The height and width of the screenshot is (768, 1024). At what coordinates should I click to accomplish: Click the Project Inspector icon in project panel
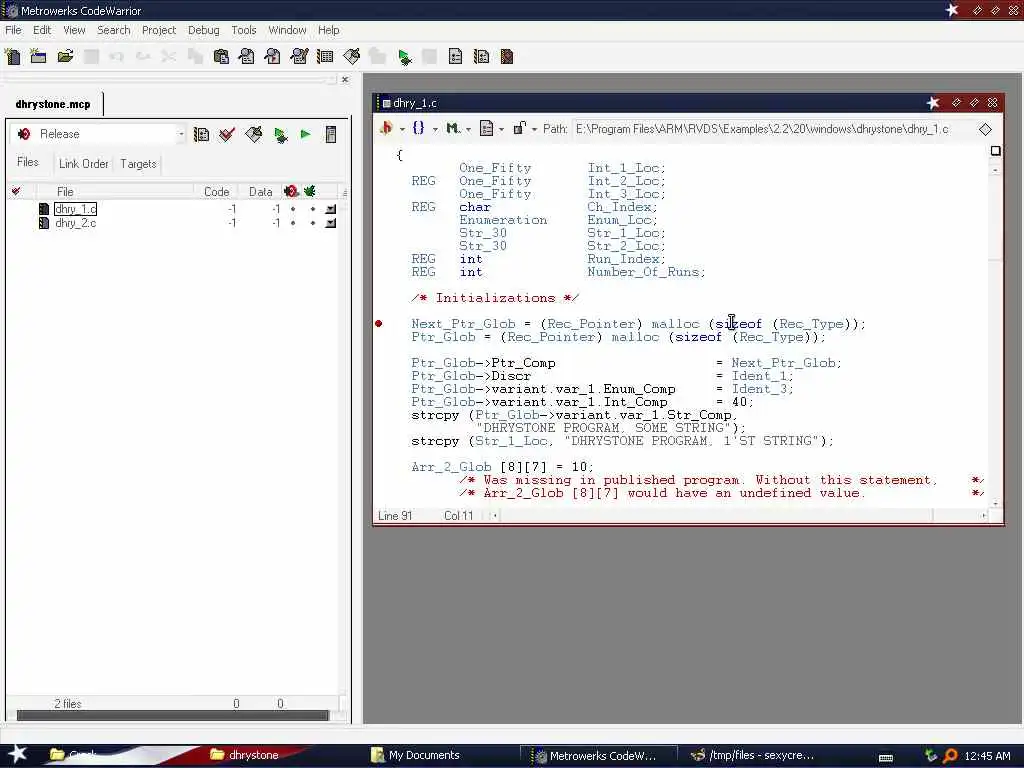point(331,135)
